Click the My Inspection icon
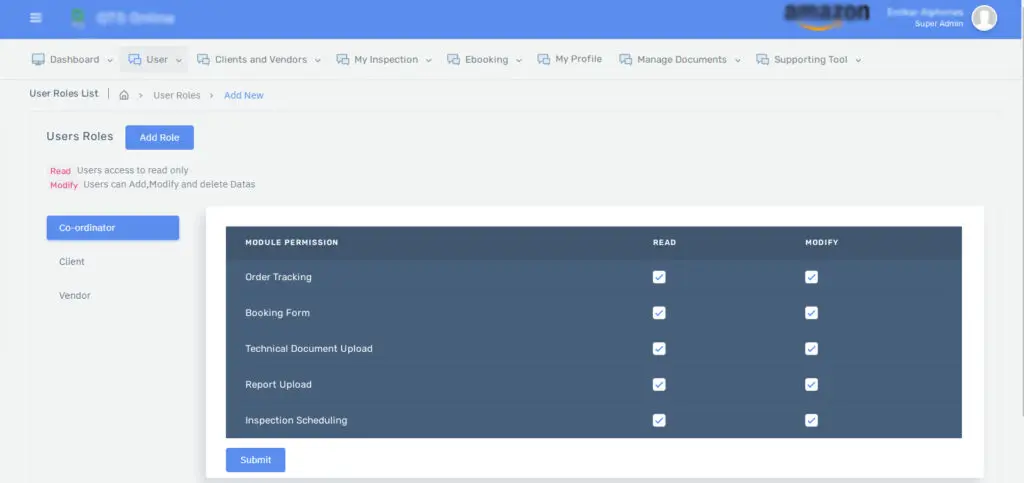The image size is (1024, 483). (x=342, y=60)
